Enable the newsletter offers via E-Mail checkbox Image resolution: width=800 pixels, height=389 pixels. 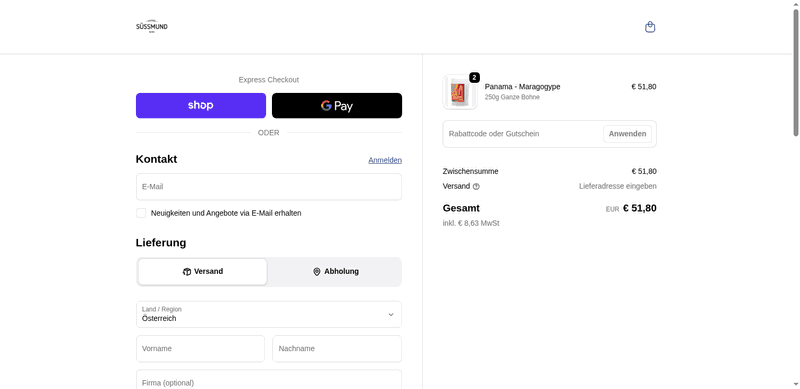[x=141, y=213]
